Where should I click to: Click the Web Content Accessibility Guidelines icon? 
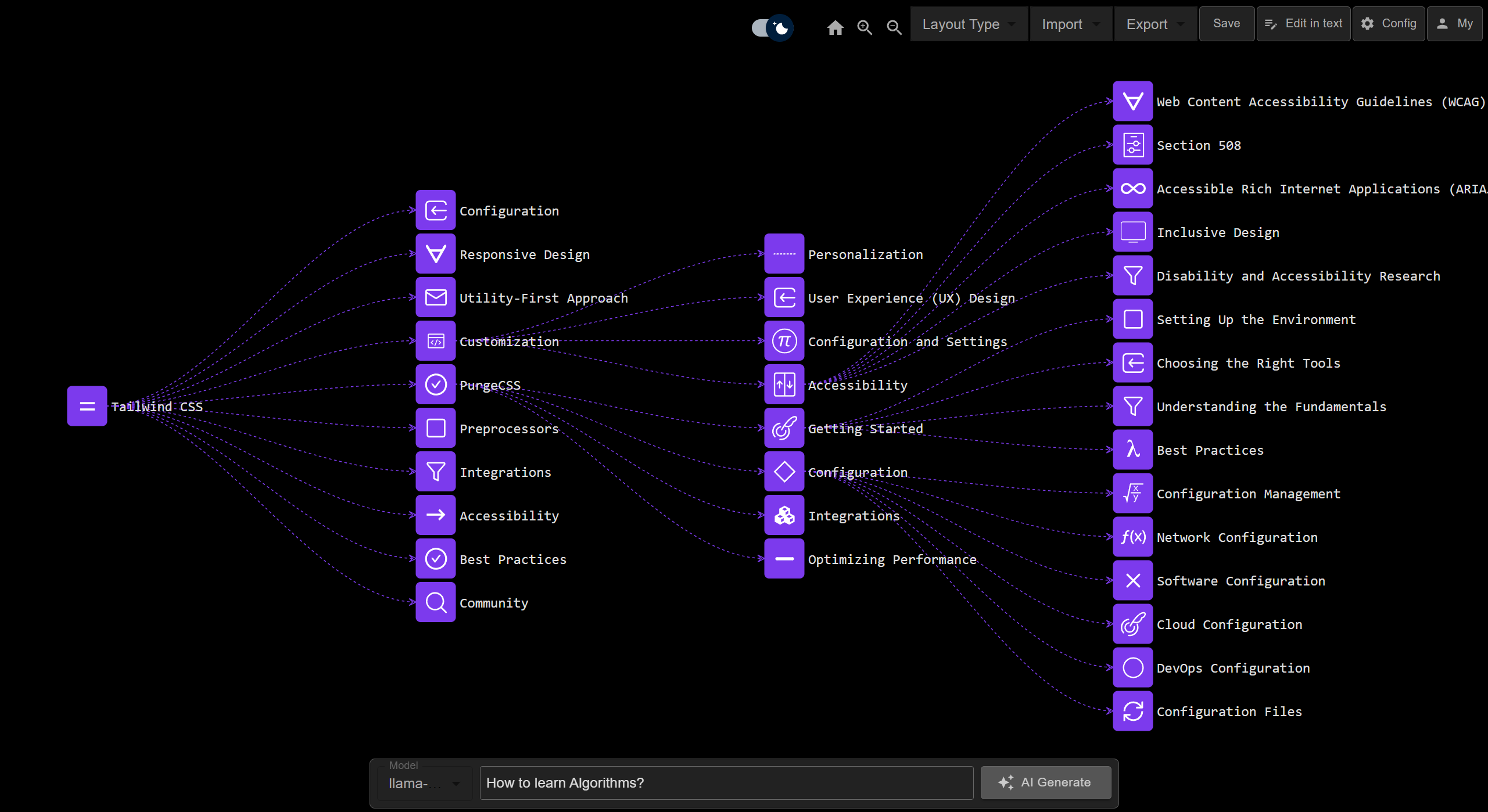(x=1133, y=101)
